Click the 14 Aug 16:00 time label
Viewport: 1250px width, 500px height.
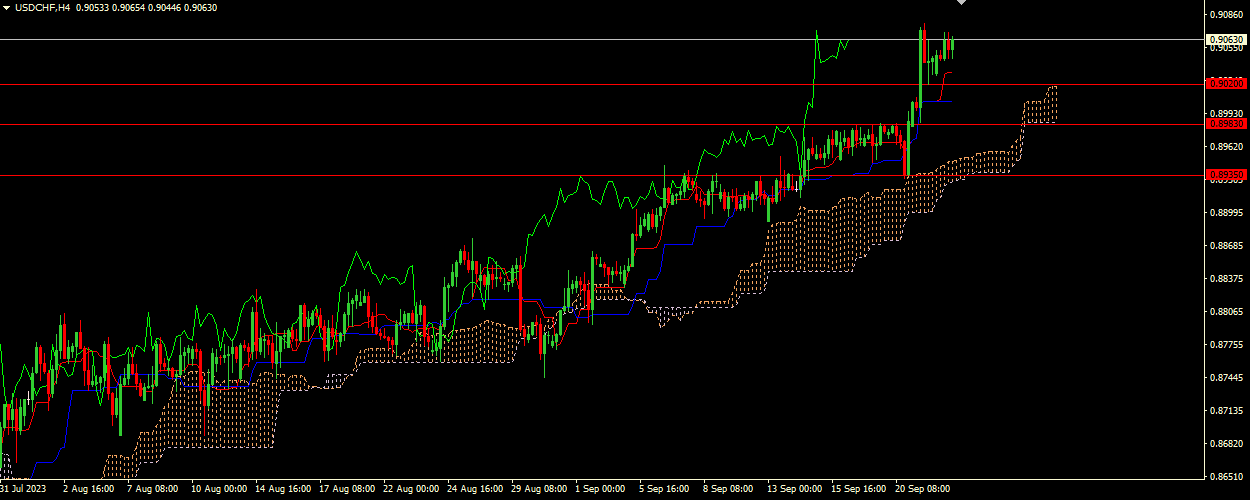point(284,490)
